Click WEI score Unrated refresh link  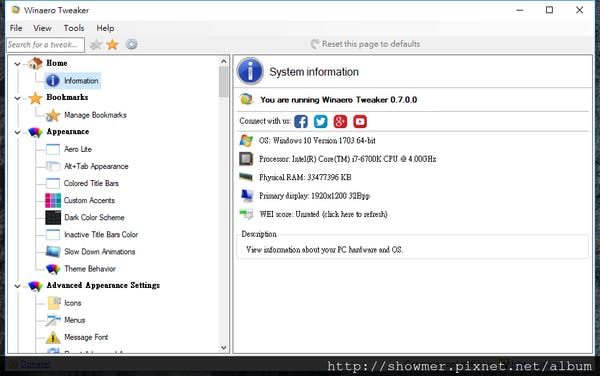pyautogui.click(x=323, y=214)
